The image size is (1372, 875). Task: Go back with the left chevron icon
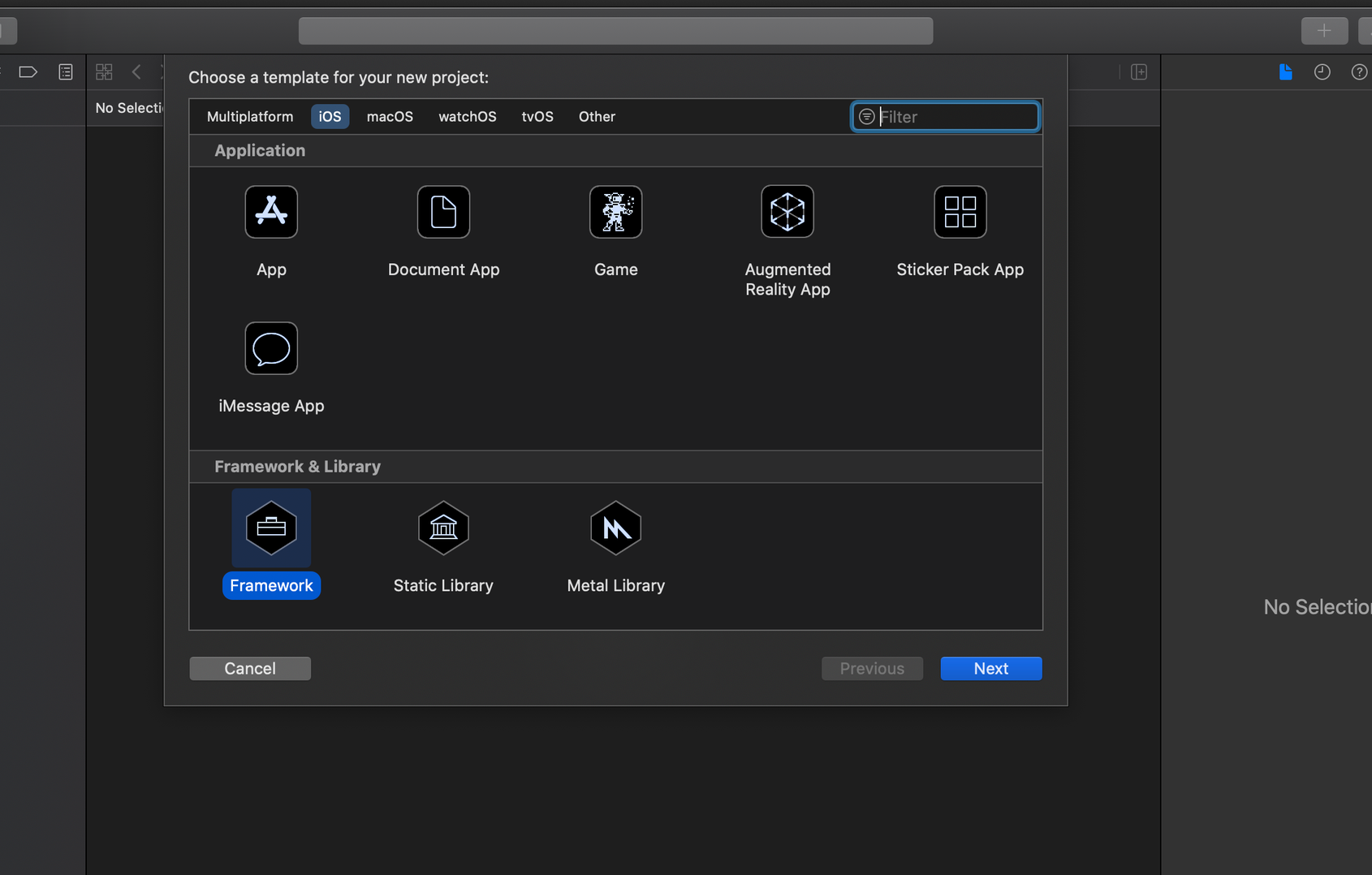(x=136, y=72)
